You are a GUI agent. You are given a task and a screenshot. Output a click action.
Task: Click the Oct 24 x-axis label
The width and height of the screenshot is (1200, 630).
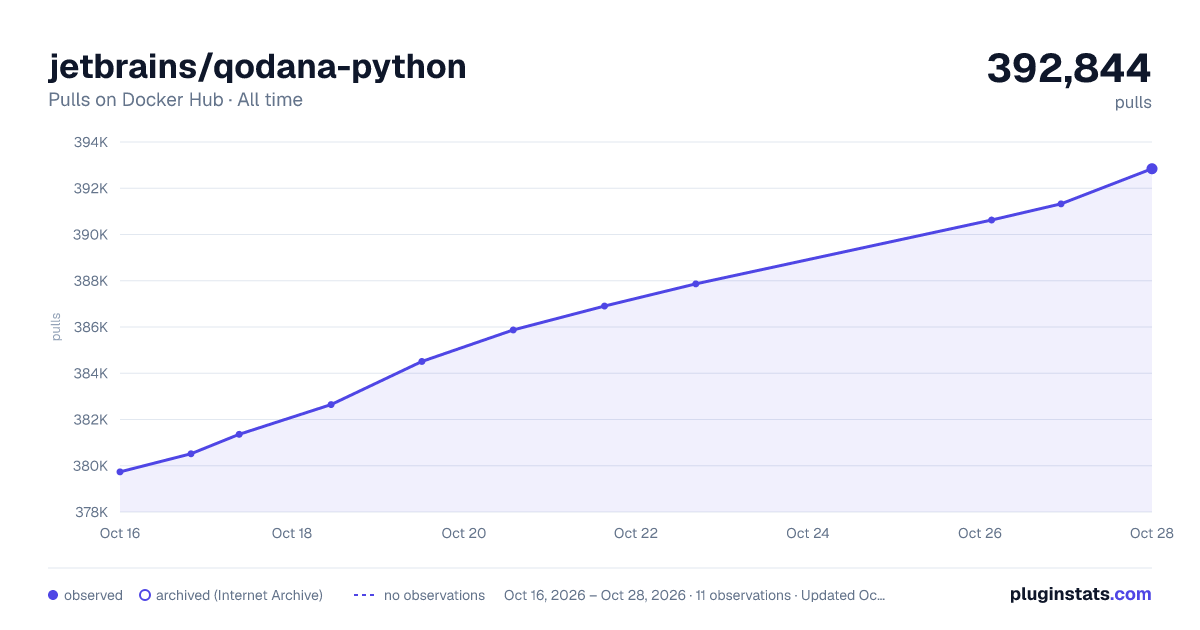point(808,533)
